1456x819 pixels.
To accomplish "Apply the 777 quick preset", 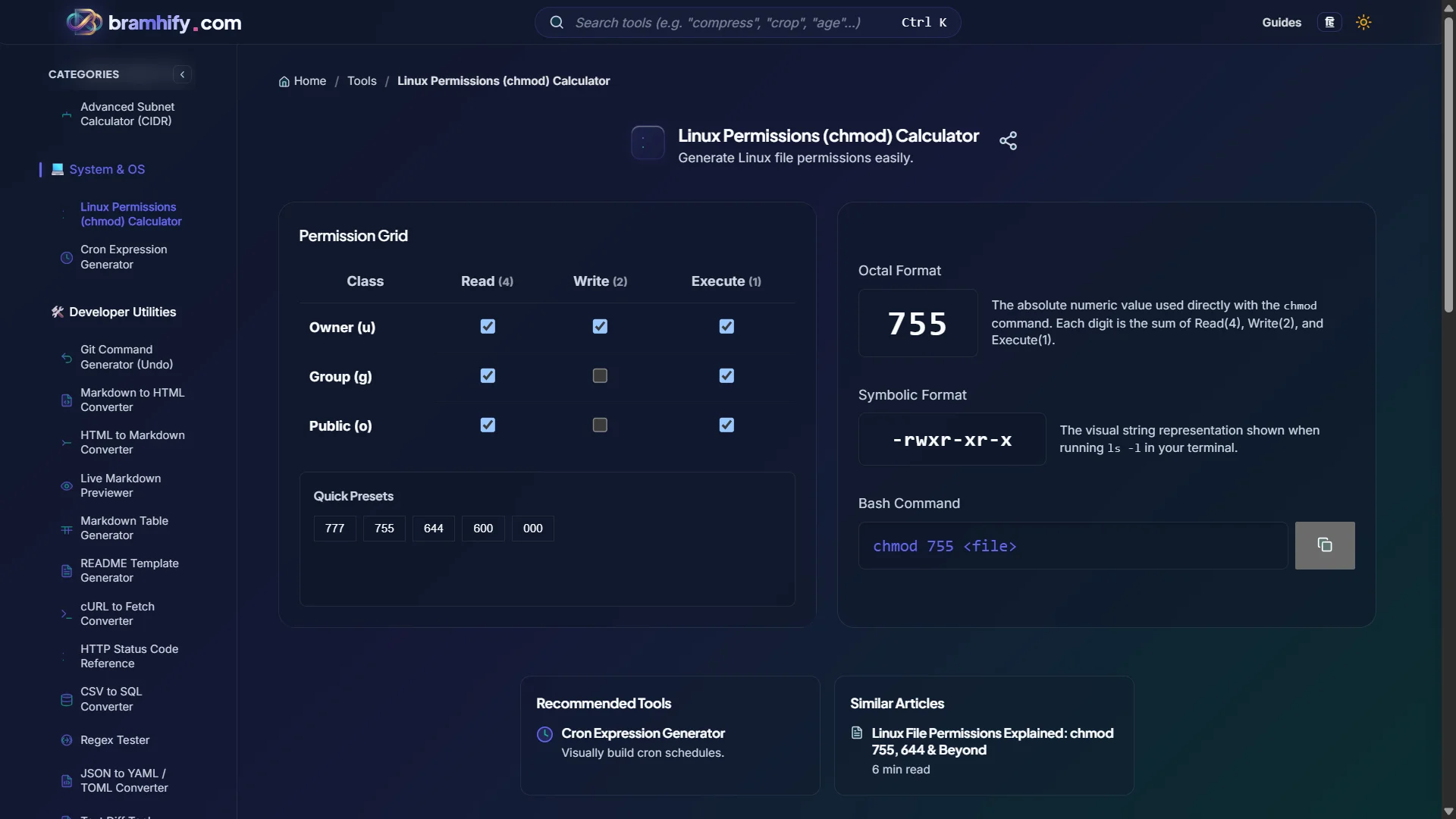I will point(334,529).
